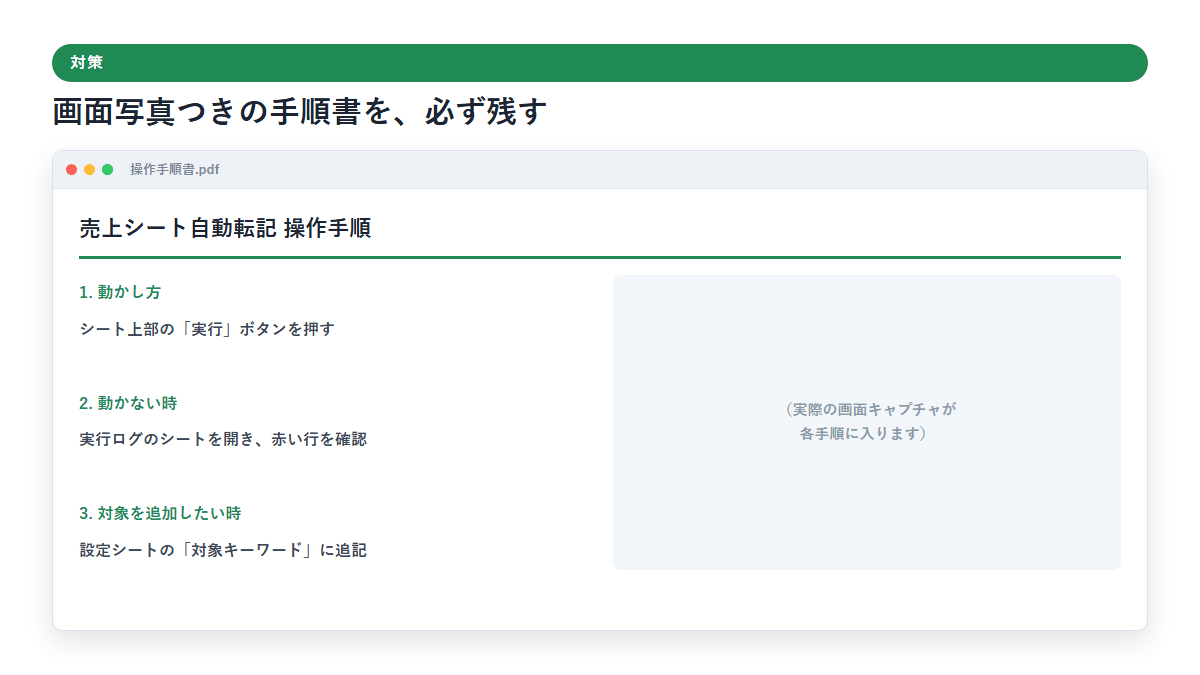This screenshot has height=675, width=1200.
Task: Click step heading 2. 動かない時
Action: point(128,403)
